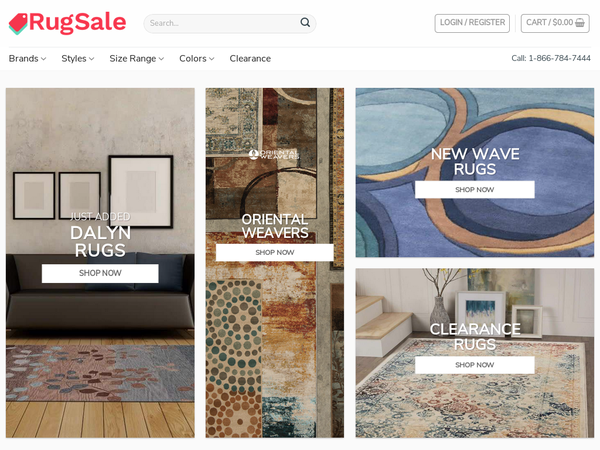Expand the Size Range menu

tap(137, 59)
